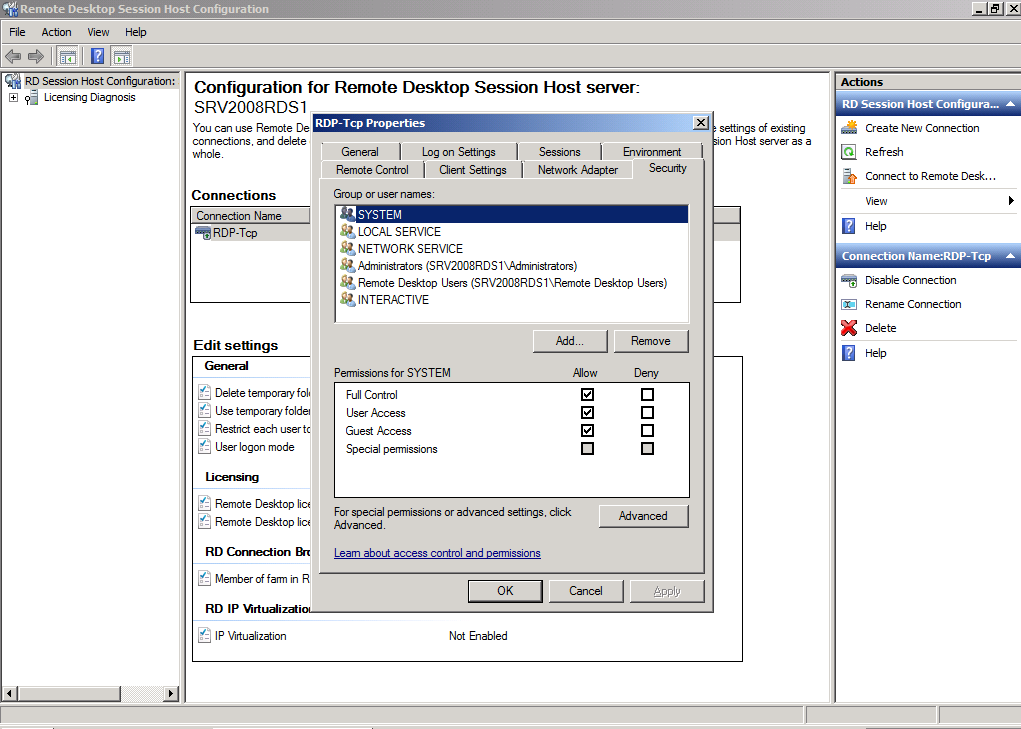Switch to the Remote Control tab
This screenshot has height=729, width=1021.
pyautogui.click(x=372, y=170)
